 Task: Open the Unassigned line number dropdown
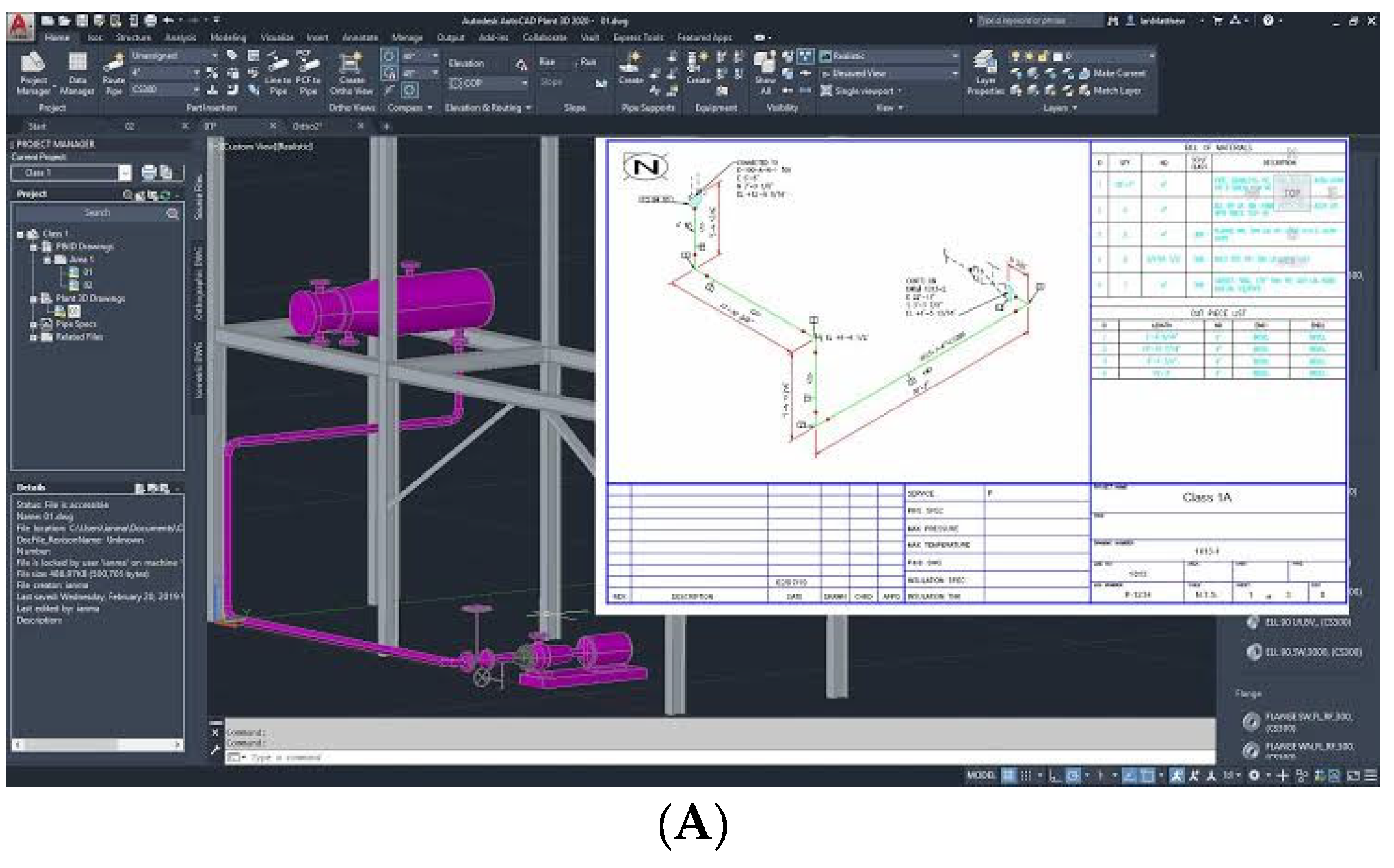point(174,56)
